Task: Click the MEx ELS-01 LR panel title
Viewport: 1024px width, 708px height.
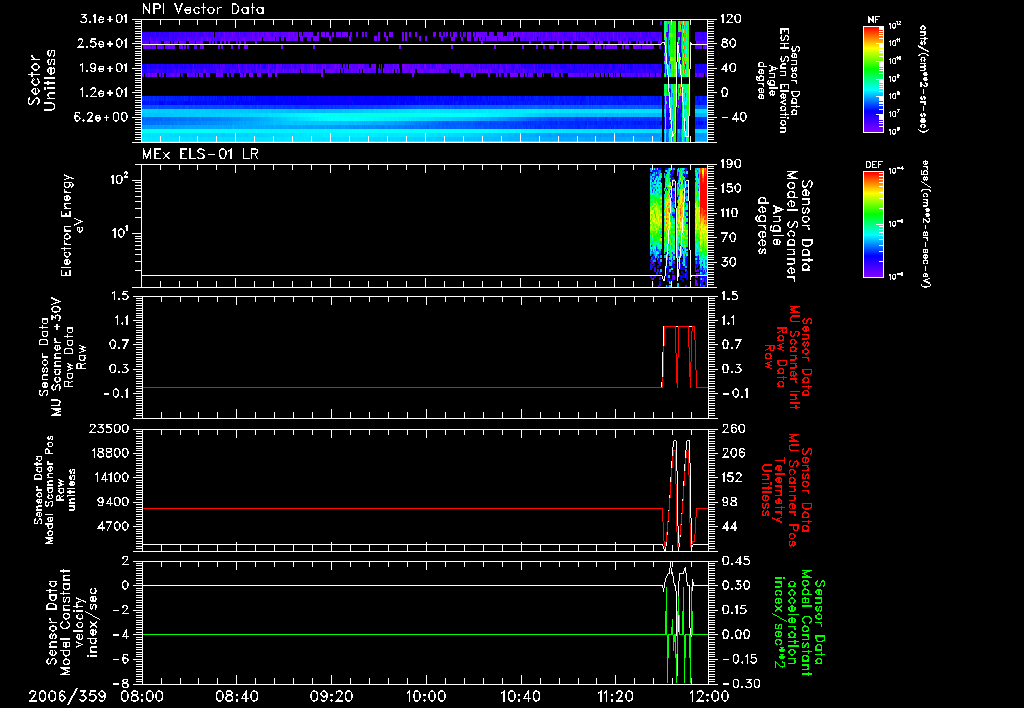Action: (x=199, y=154)
